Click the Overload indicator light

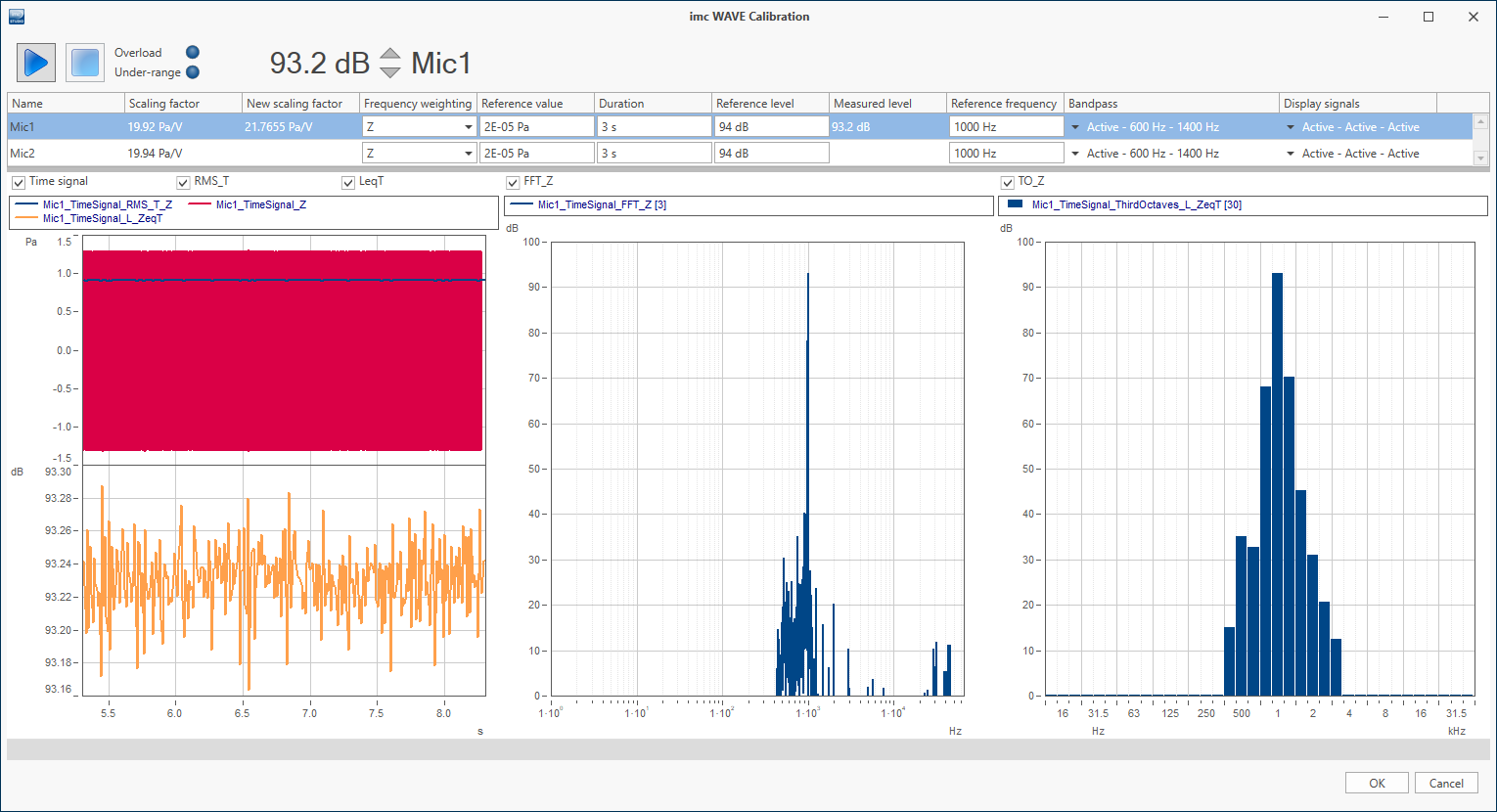193,53
